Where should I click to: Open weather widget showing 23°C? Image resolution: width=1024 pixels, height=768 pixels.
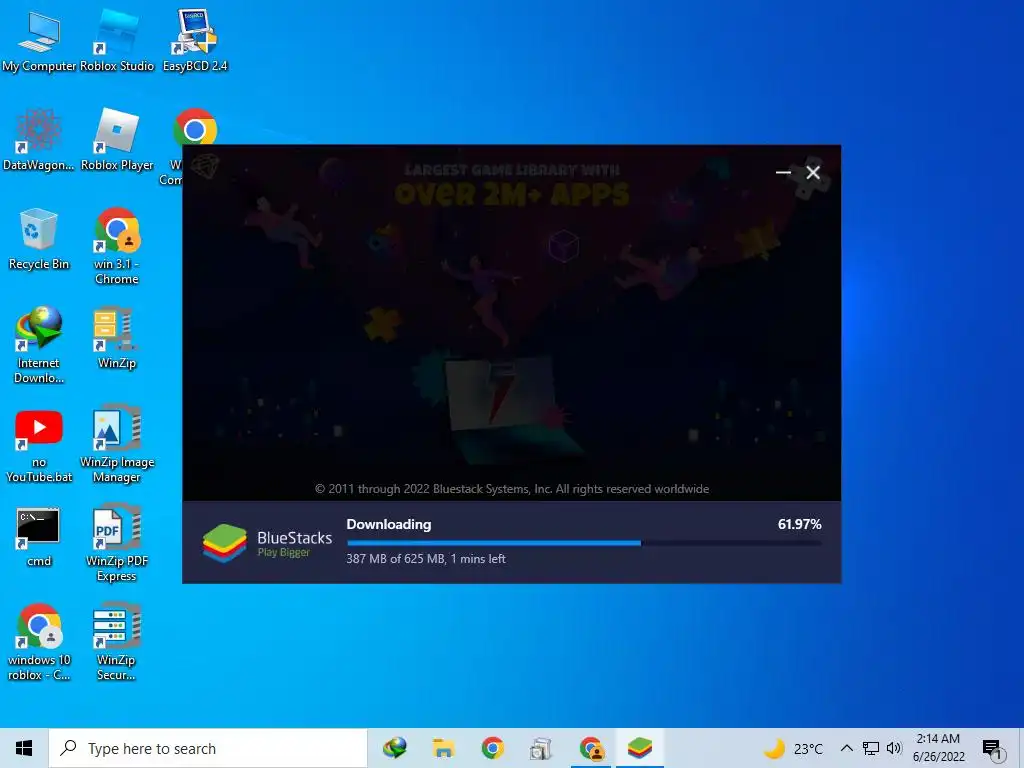(793, 748)
